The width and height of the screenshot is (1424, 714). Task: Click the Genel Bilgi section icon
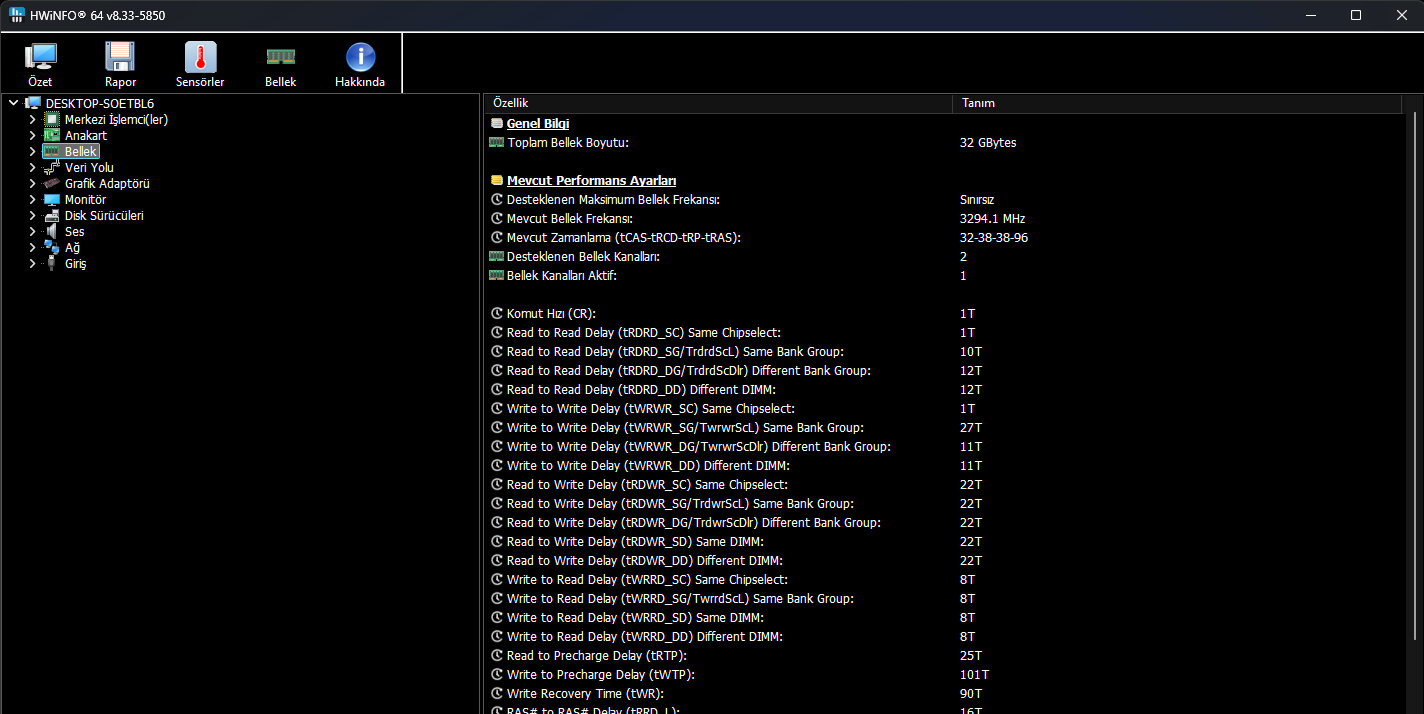click(497, 123)
